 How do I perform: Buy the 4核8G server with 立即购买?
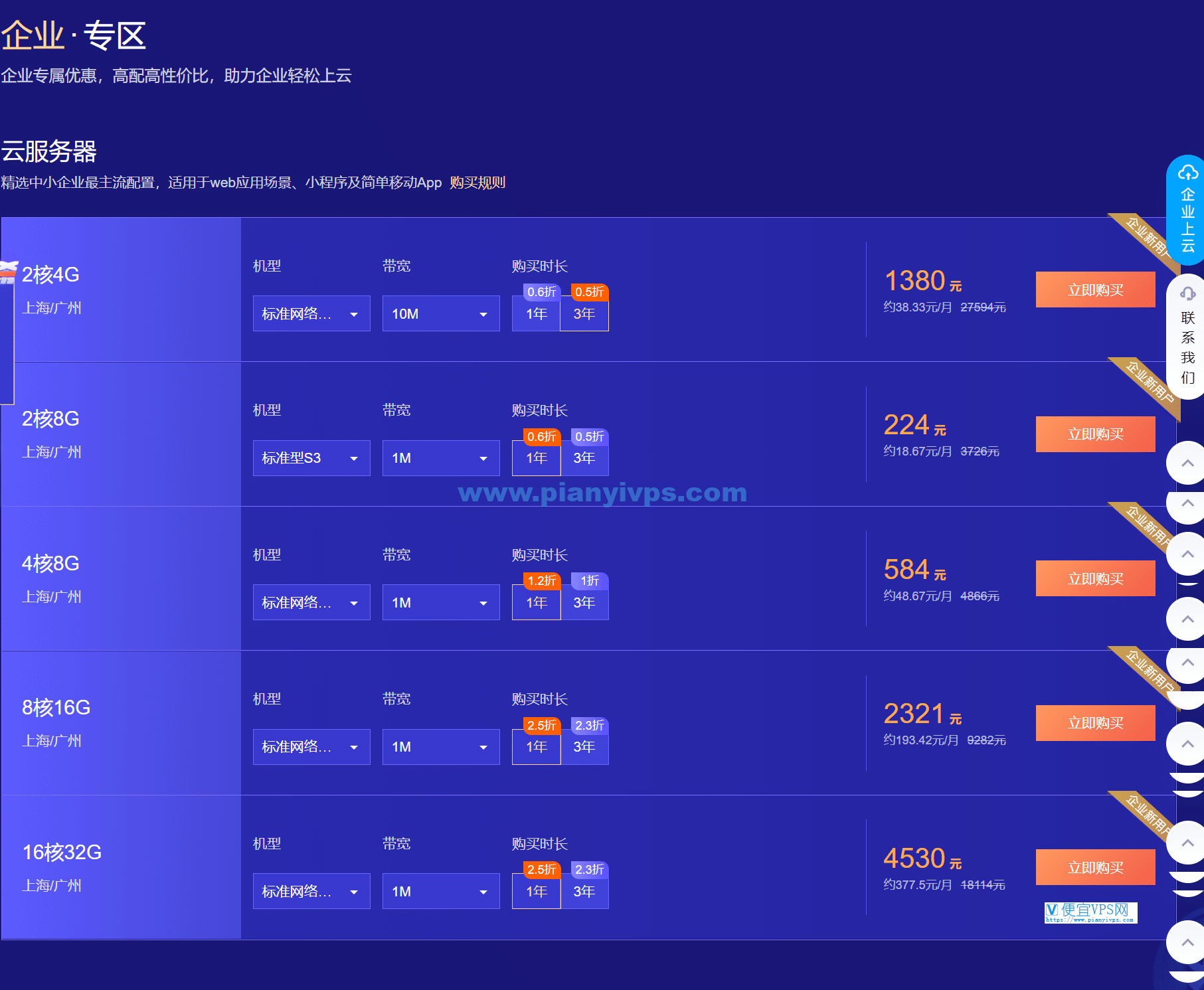click(x=1095, y=578)
